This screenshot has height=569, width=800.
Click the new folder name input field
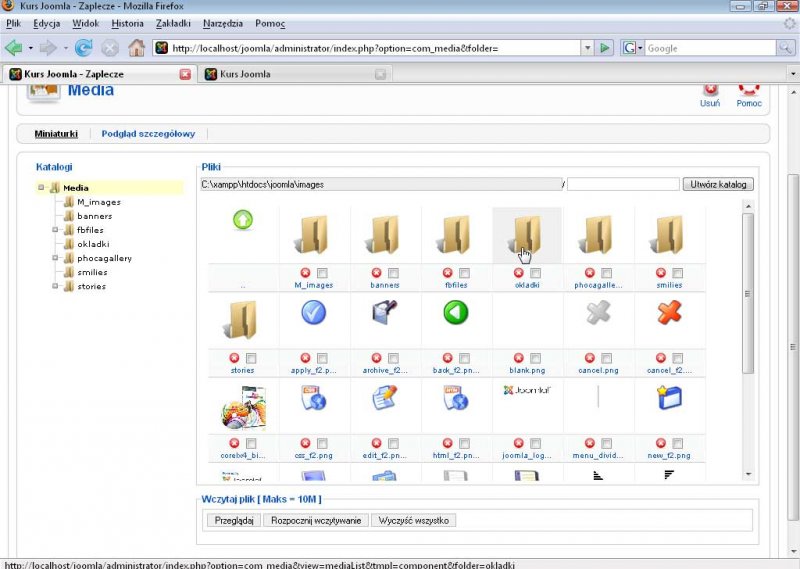pos(623,184)
